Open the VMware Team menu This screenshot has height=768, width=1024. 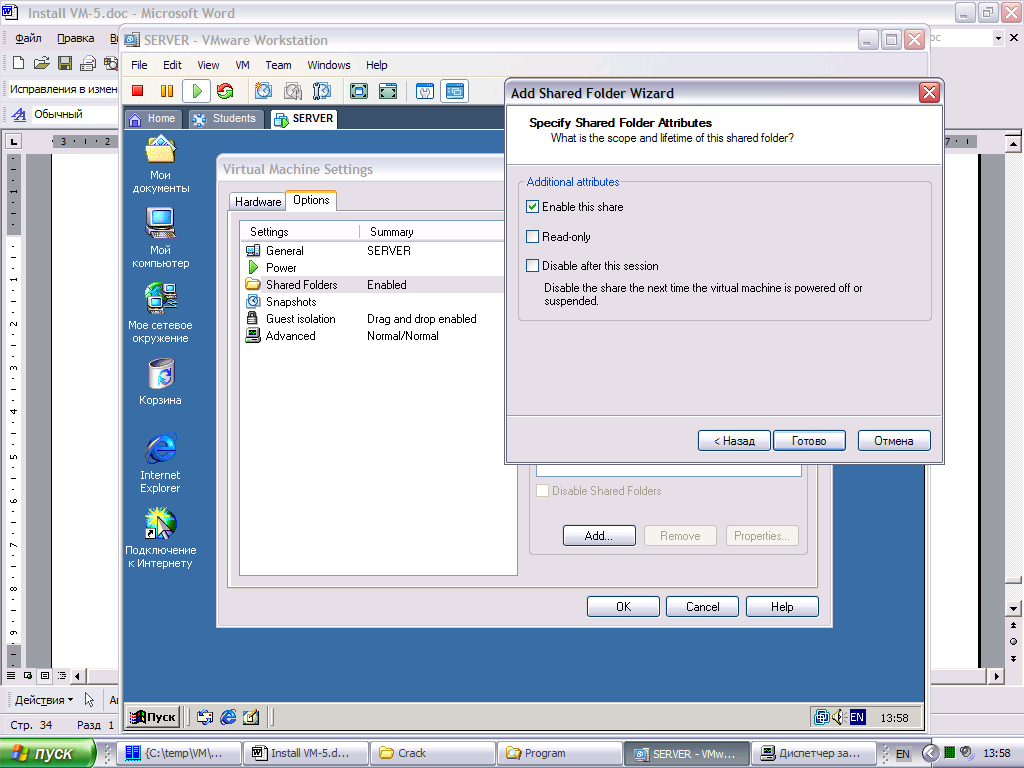pos(278,65)
